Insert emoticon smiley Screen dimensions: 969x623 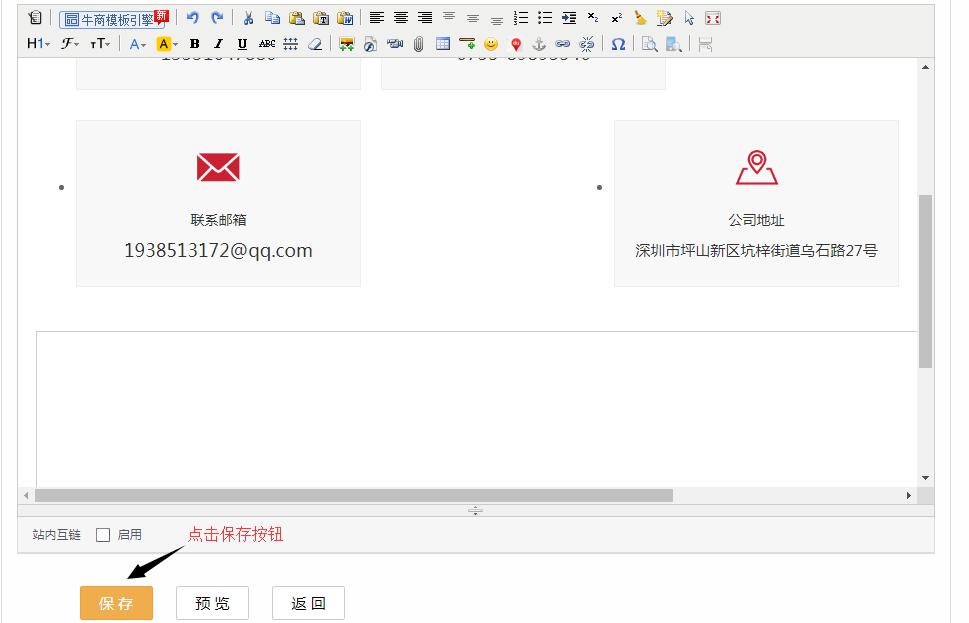(x=491, y=43)
